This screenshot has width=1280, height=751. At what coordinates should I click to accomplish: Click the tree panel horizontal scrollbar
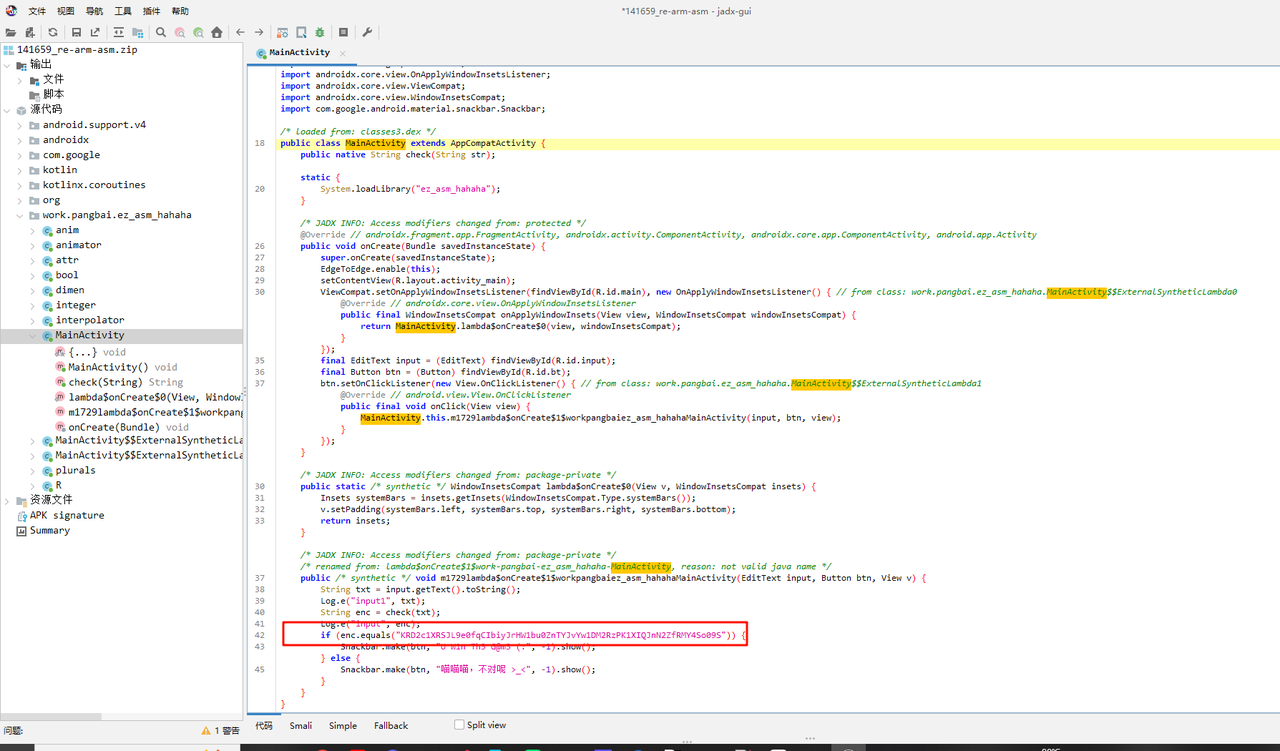(x=51, y=716)
